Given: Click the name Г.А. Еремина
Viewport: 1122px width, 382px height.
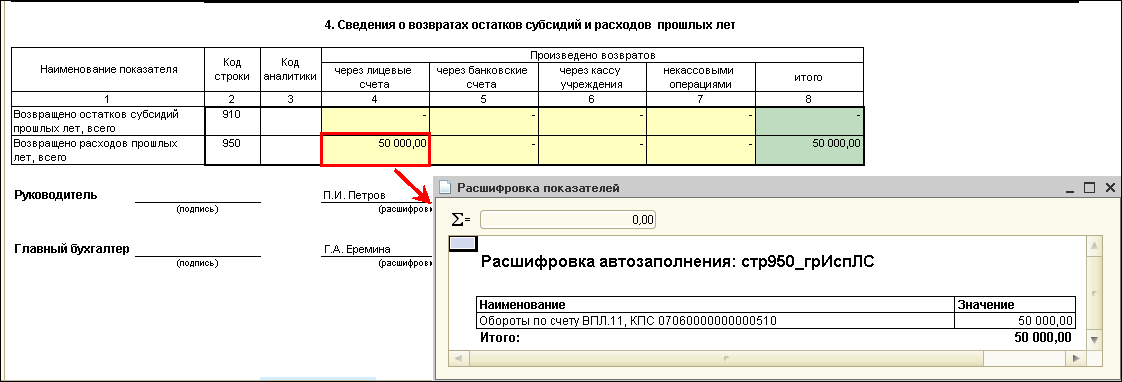Looking at the screenshot, I should (x=357, y=250).
